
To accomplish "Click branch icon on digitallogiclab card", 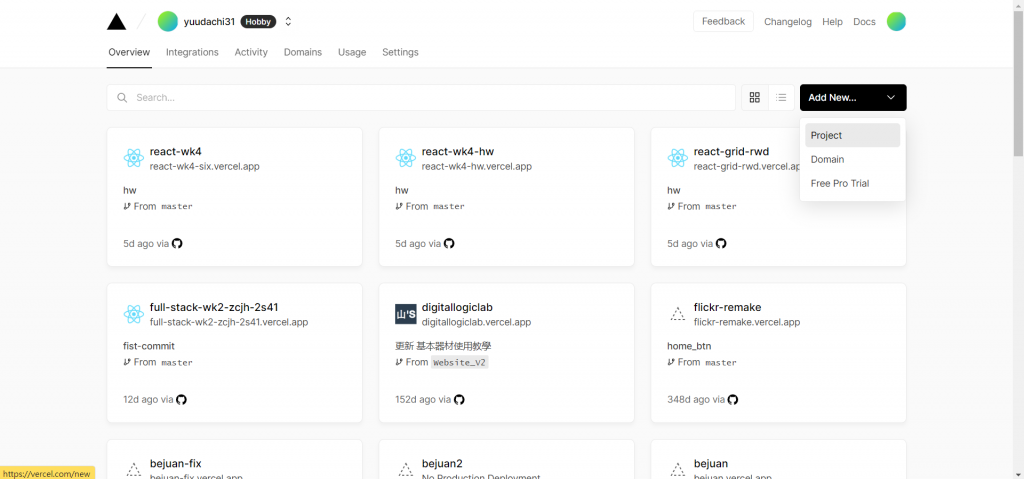I will tap(399, 362).
